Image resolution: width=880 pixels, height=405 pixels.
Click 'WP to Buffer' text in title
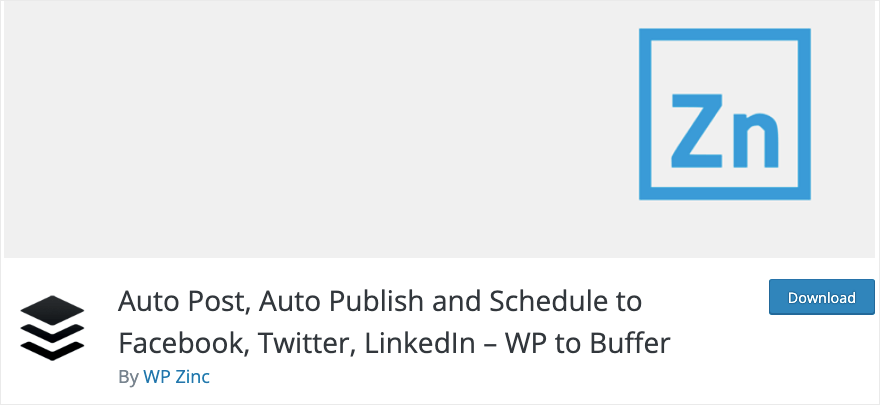[x=588, y=343]
